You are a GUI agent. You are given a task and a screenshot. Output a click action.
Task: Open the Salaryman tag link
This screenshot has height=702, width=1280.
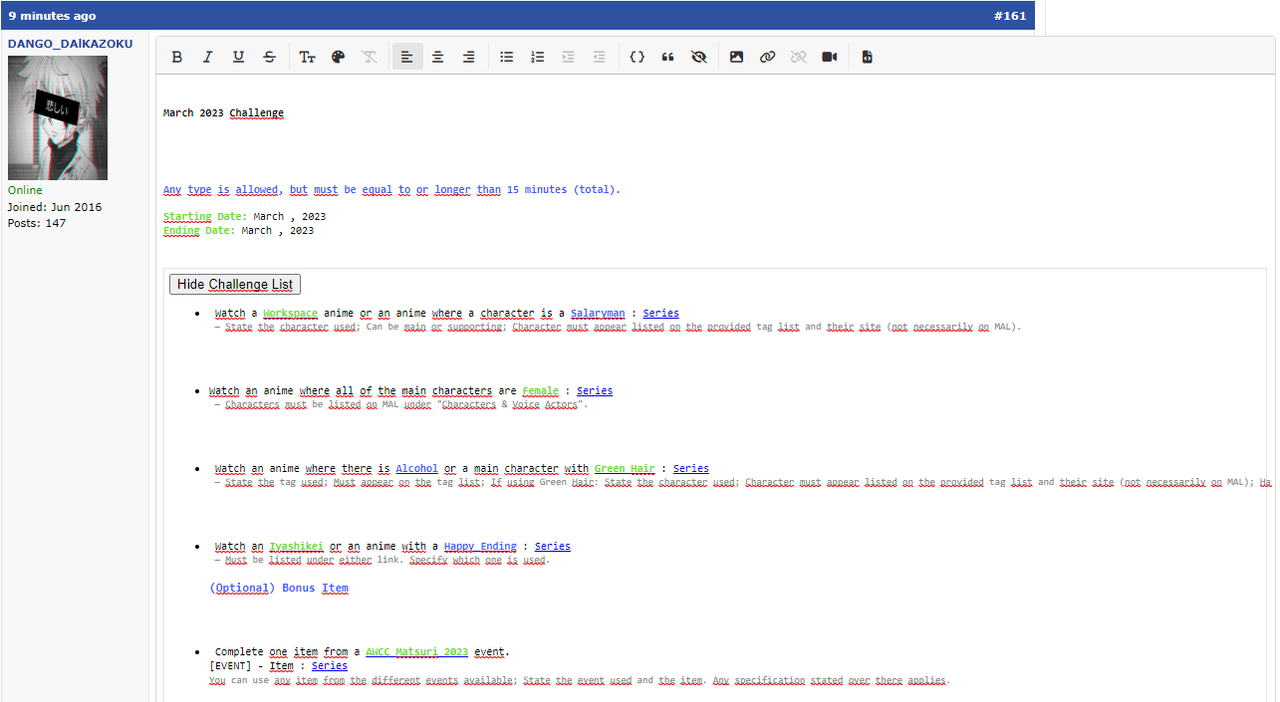[597, 312]
